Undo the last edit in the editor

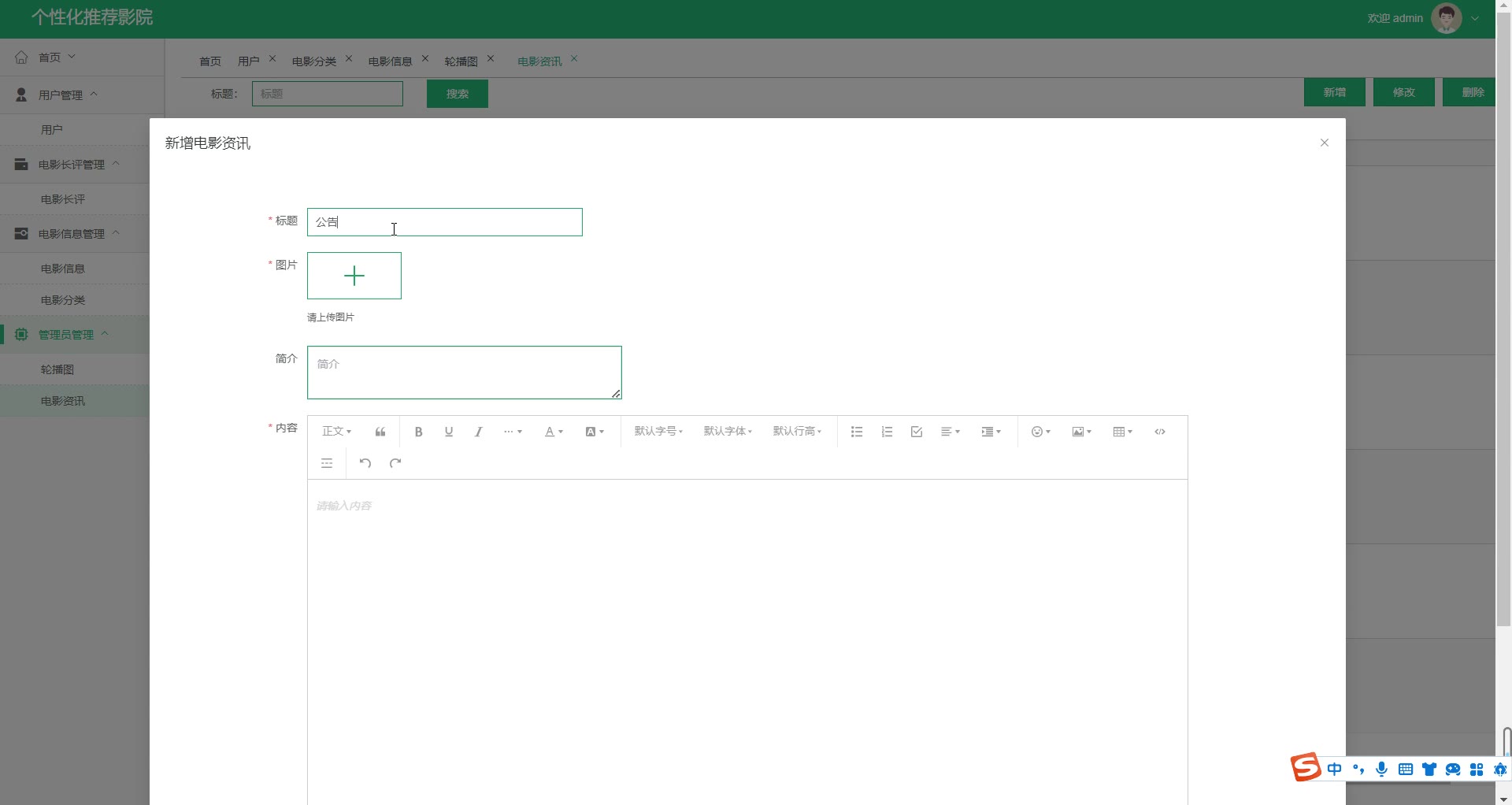(x=365, y=463)
